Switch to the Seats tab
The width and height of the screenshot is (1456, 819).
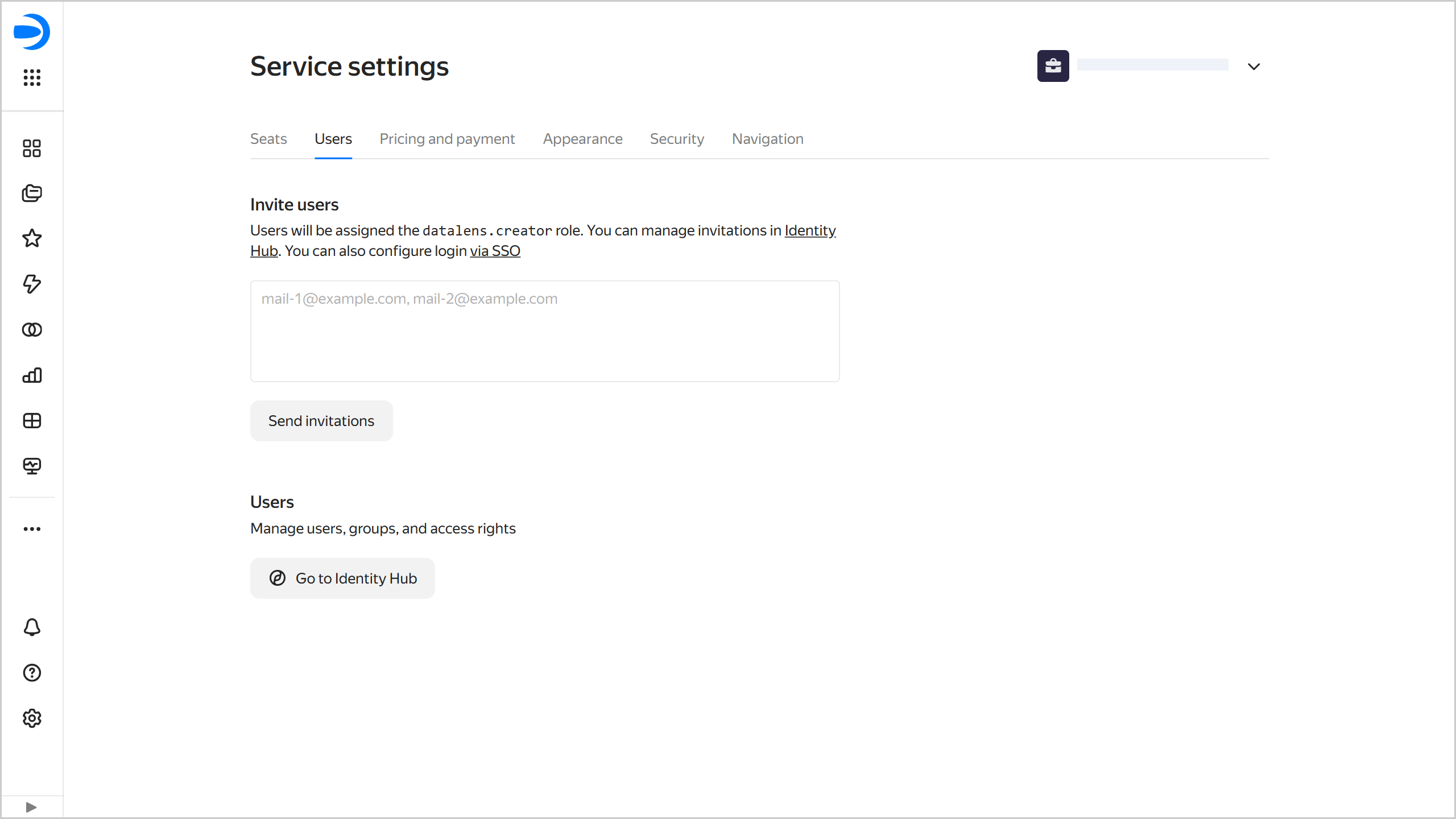(x=268, y=139)
